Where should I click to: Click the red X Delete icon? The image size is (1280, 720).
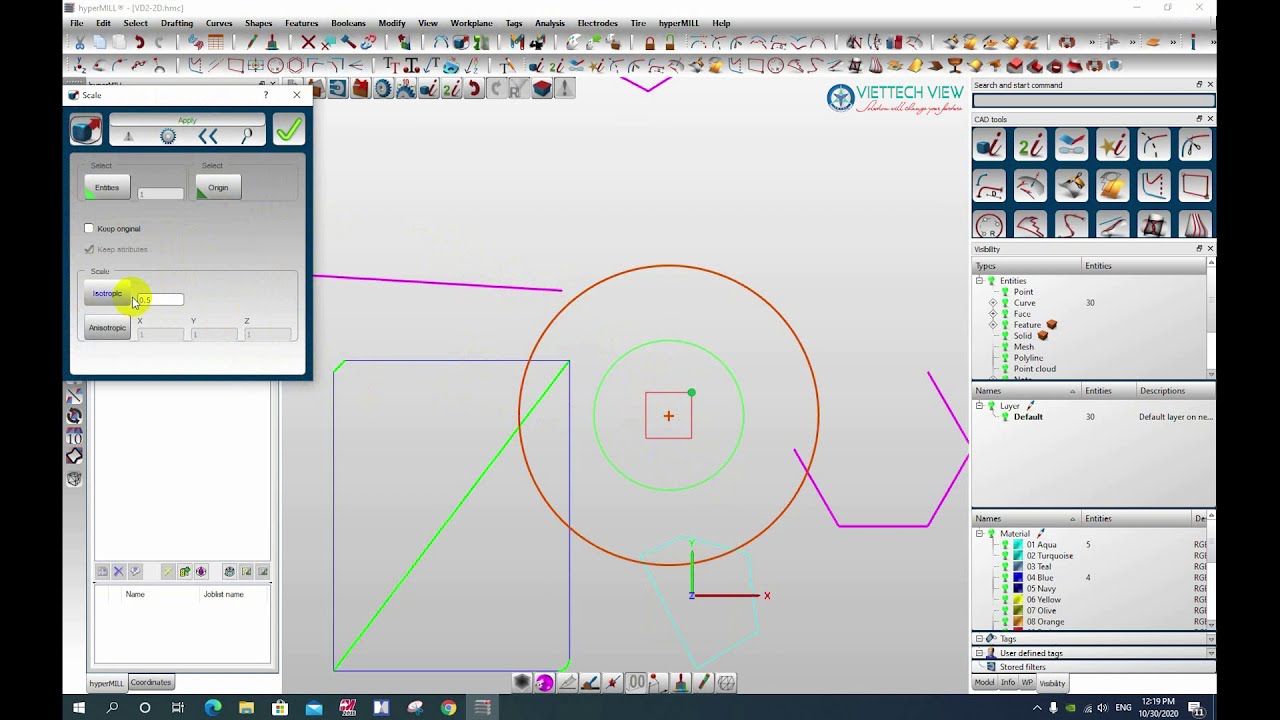click(x=308, y=42)
